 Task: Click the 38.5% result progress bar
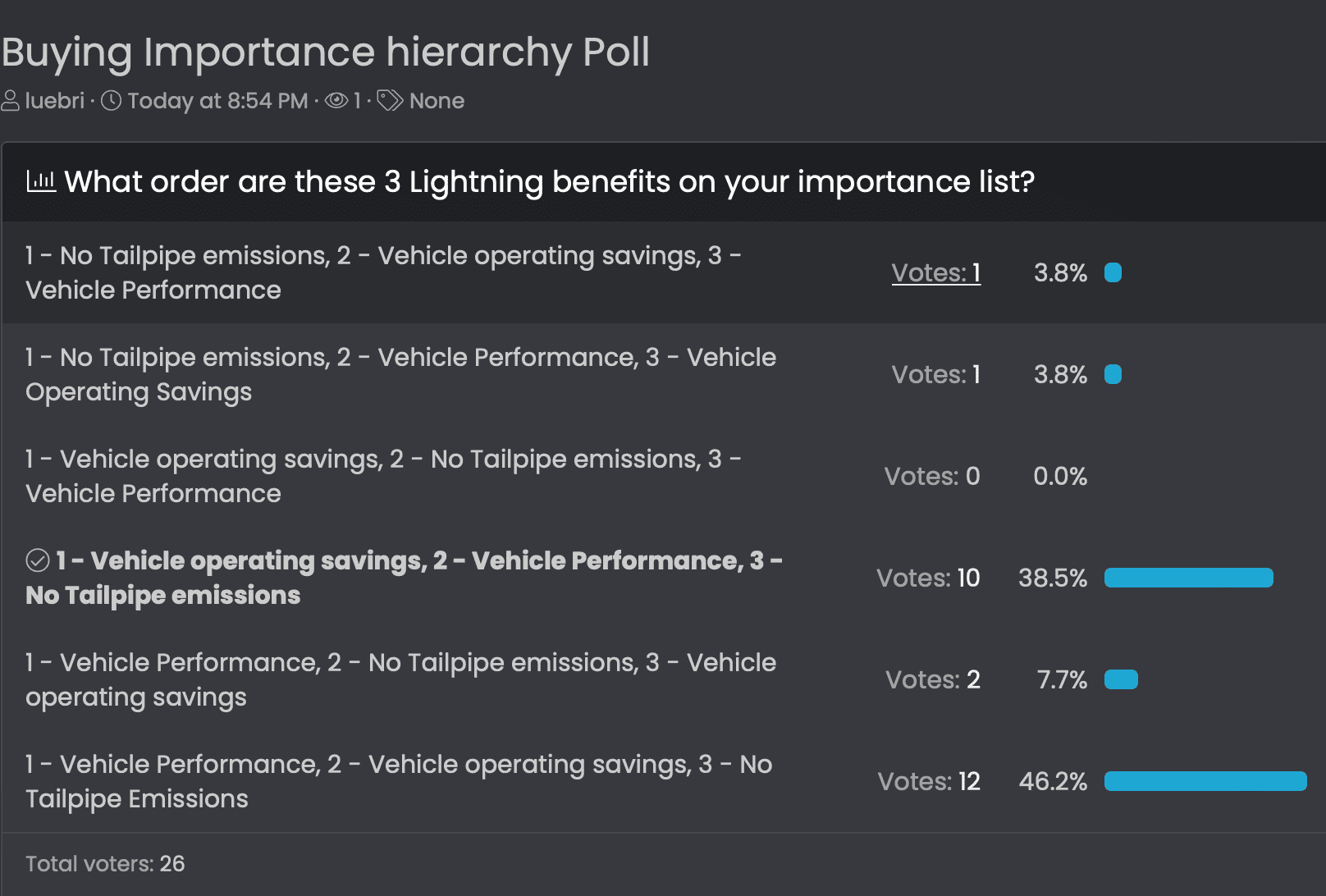pyautogui.click(x=1188, y=578)
